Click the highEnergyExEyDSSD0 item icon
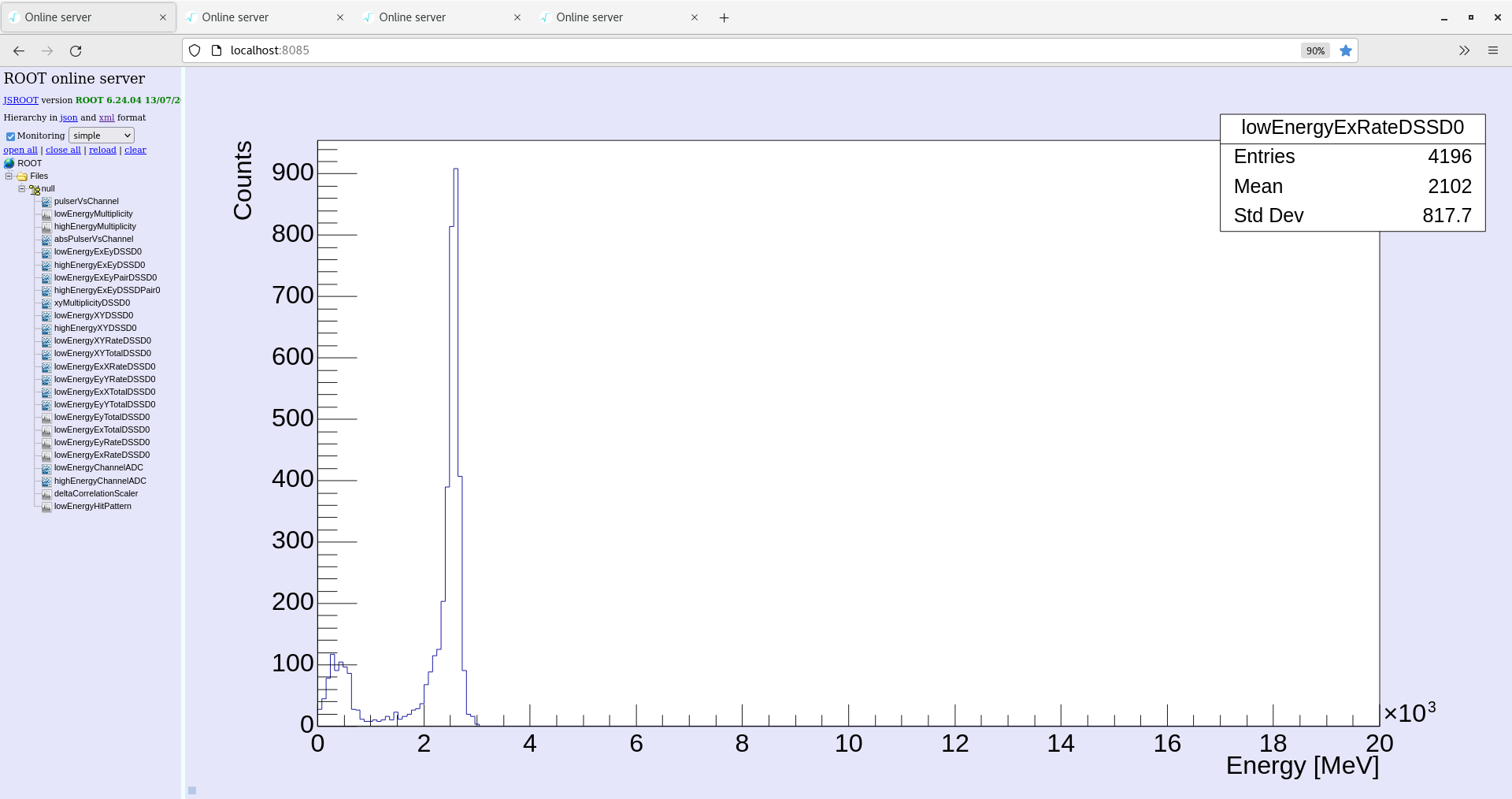Screen dimensions: 1512x799 tap(46, 266)
